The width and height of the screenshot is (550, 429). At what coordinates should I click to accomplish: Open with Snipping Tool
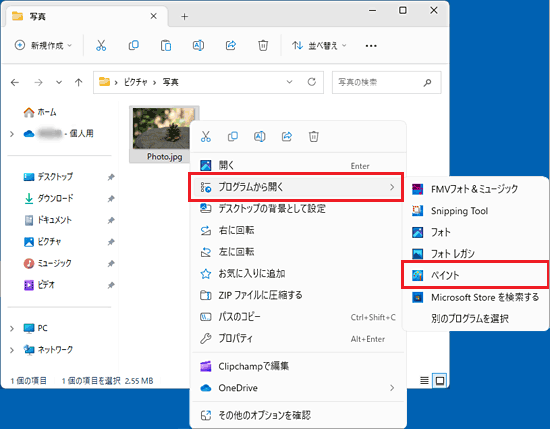[475, 211]
